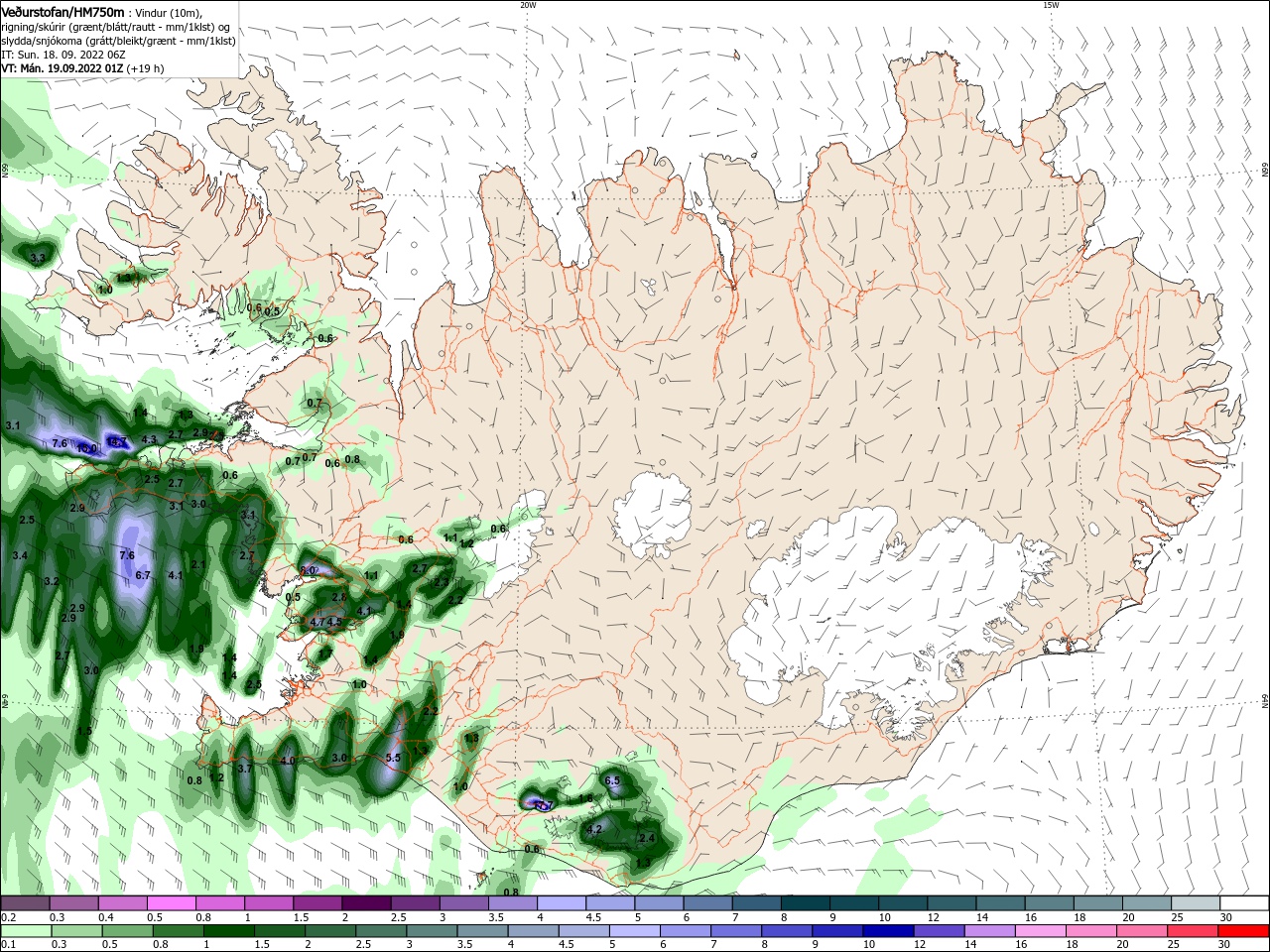The width and height of the screenshot is (1270, 952).
Task: Click the '0.2' label on the upper snow scale
Action: 8,918
